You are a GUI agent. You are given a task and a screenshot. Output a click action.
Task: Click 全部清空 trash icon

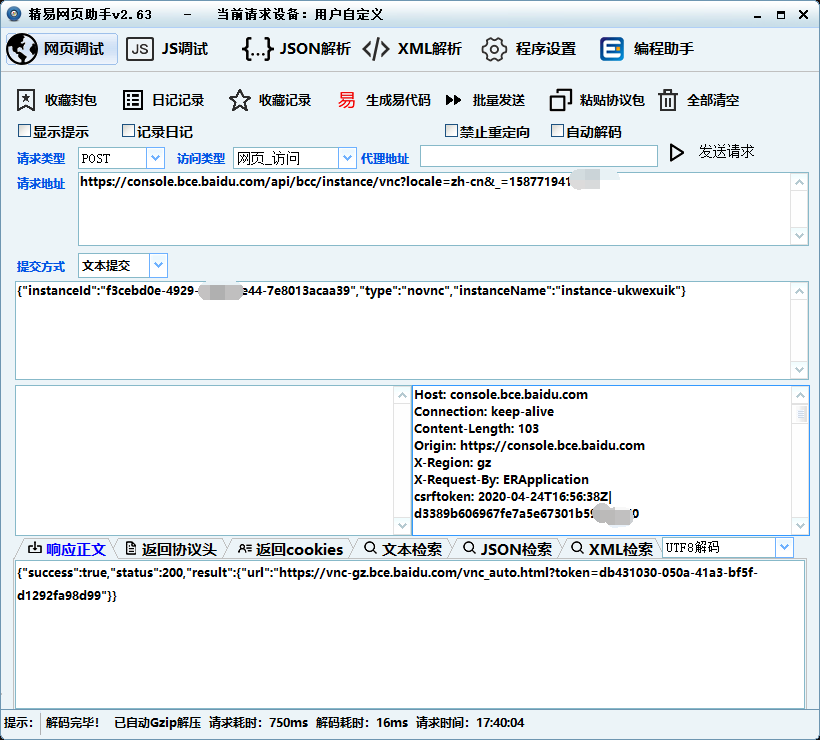pos(668,100)
